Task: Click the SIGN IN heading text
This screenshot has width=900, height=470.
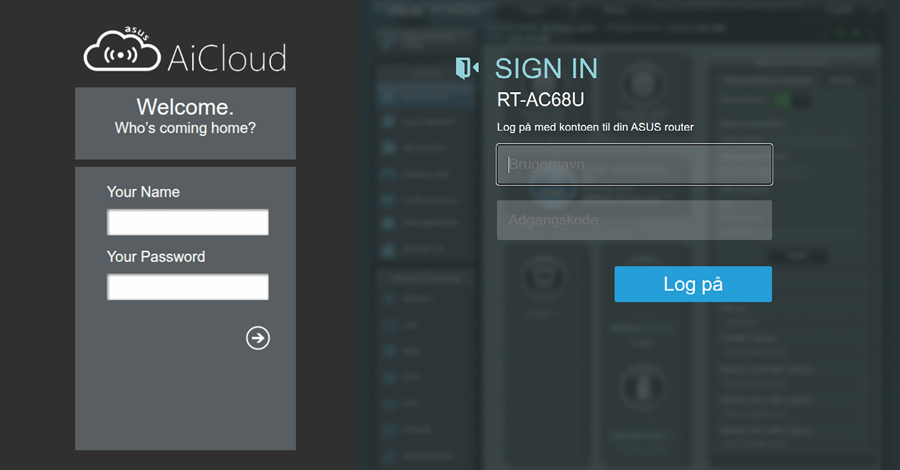Action: coord(546,68)
